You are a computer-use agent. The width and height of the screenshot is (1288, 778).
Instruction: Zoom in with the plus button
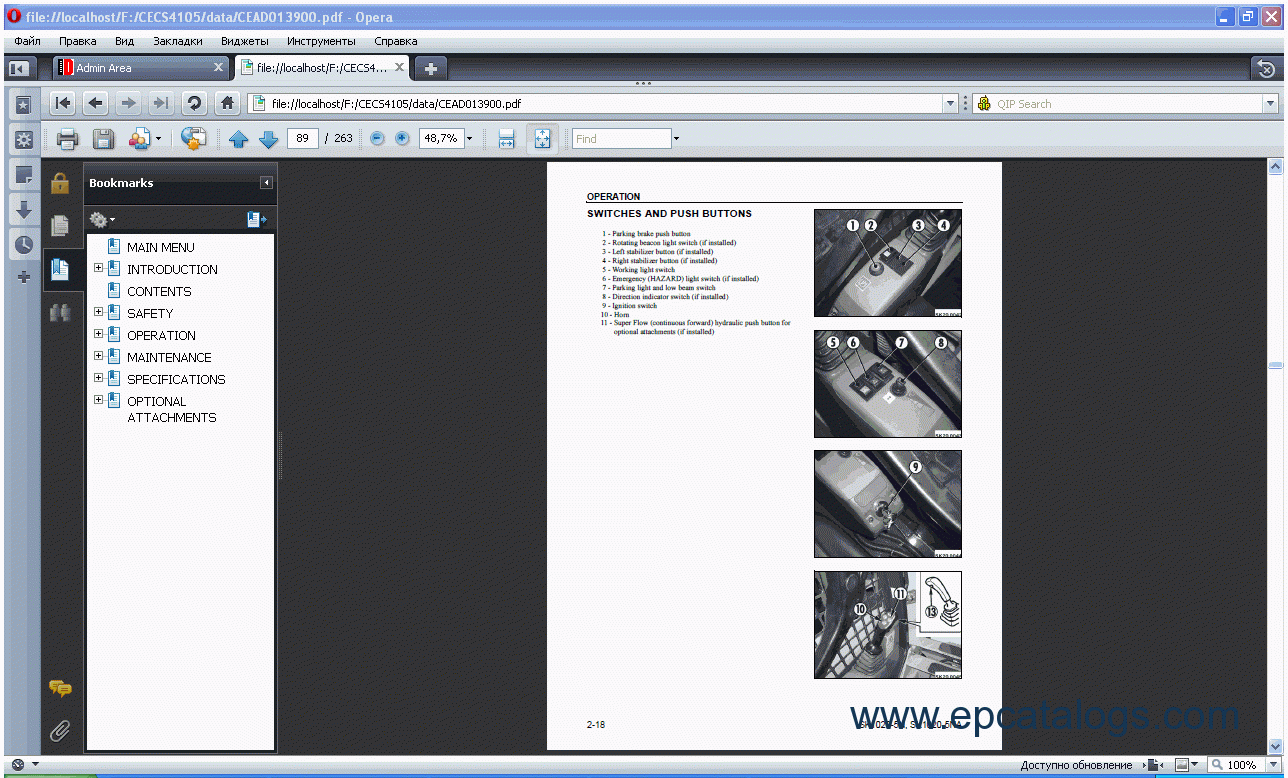[x=402, y=139]
